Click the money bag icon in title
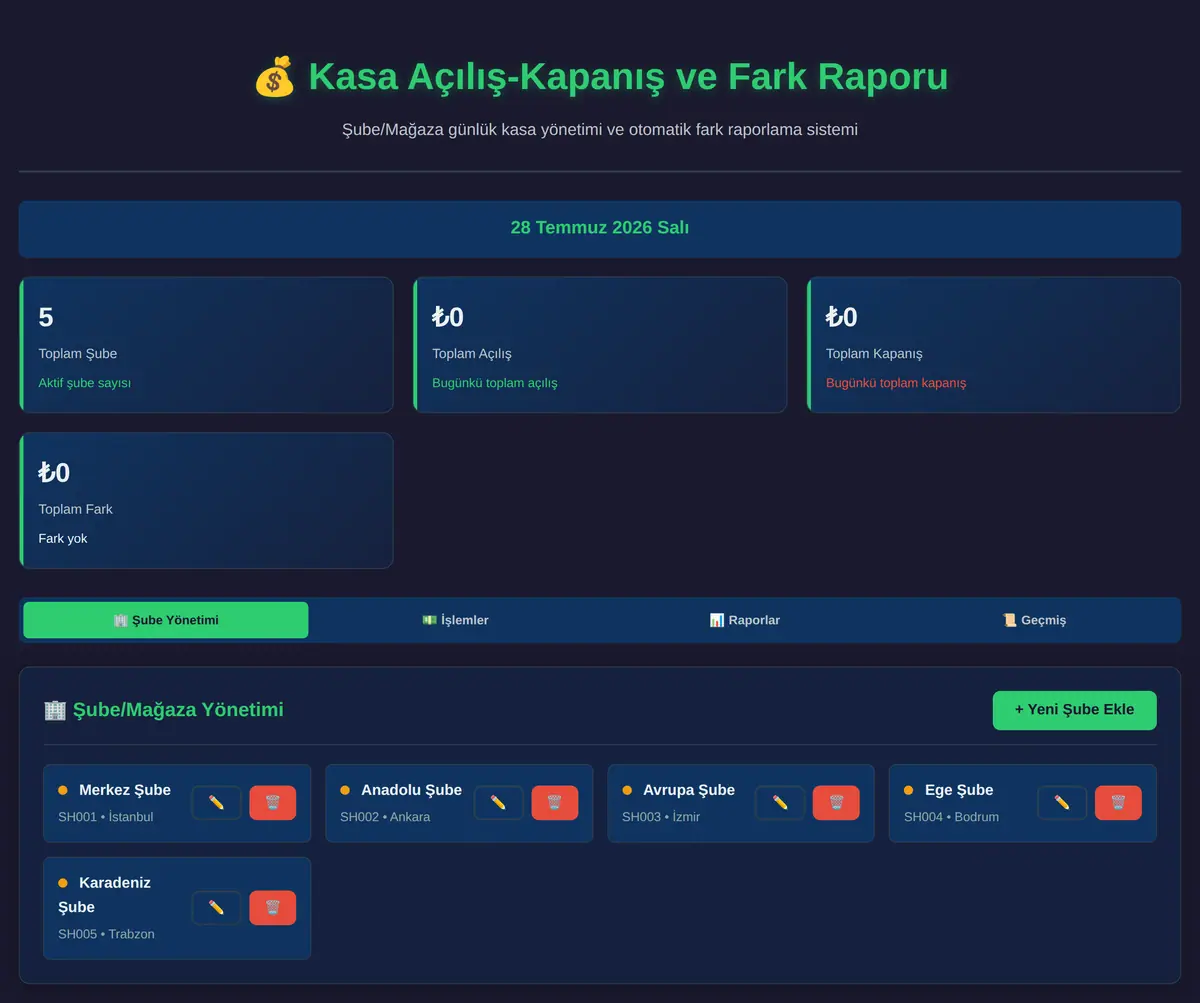This screenshot has height=1003, width=1200. 274,77
